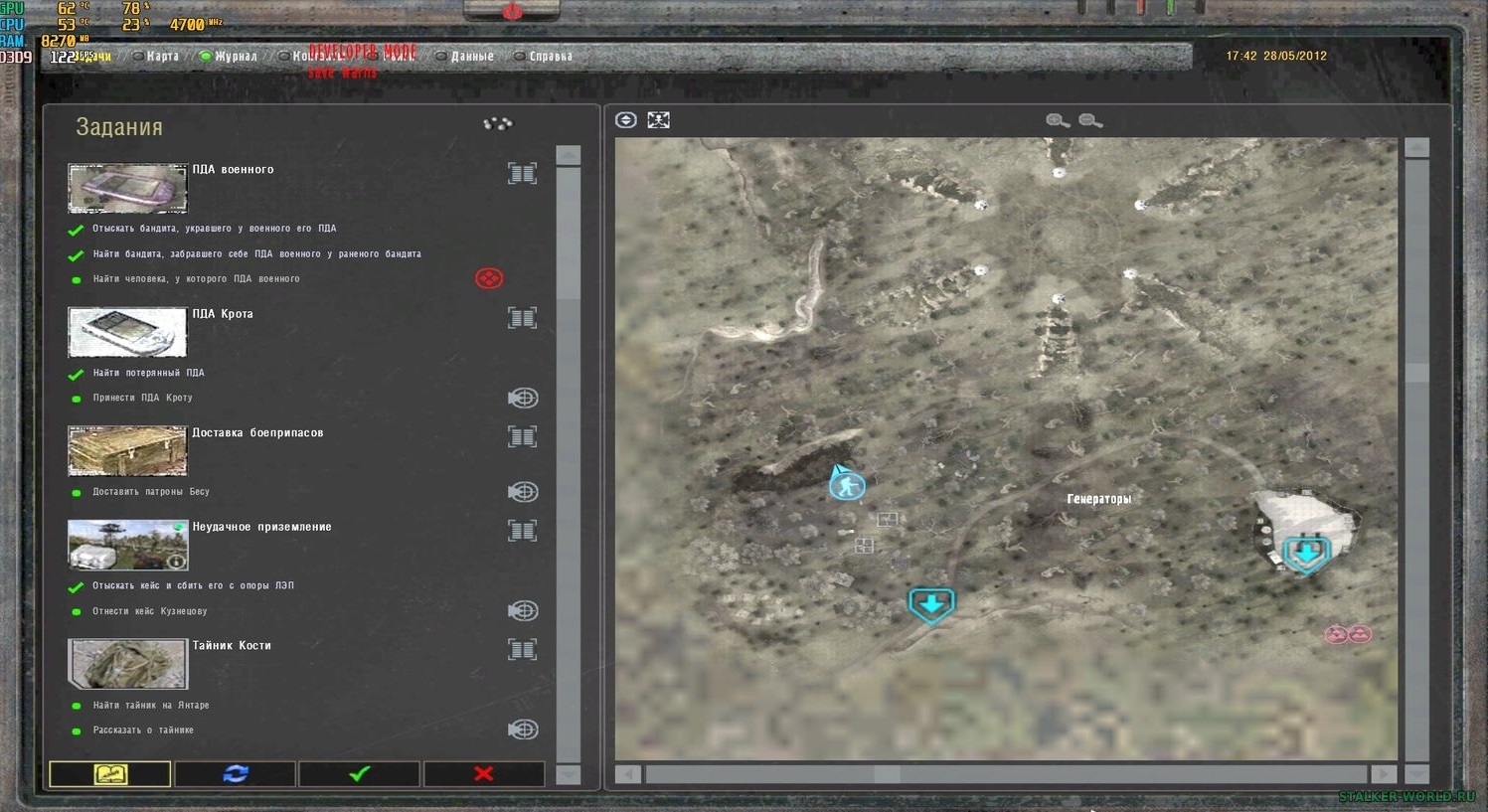Show Отнести кейс Кузнецову target on map
The image size is (1488, 812).
pos(523,610)
